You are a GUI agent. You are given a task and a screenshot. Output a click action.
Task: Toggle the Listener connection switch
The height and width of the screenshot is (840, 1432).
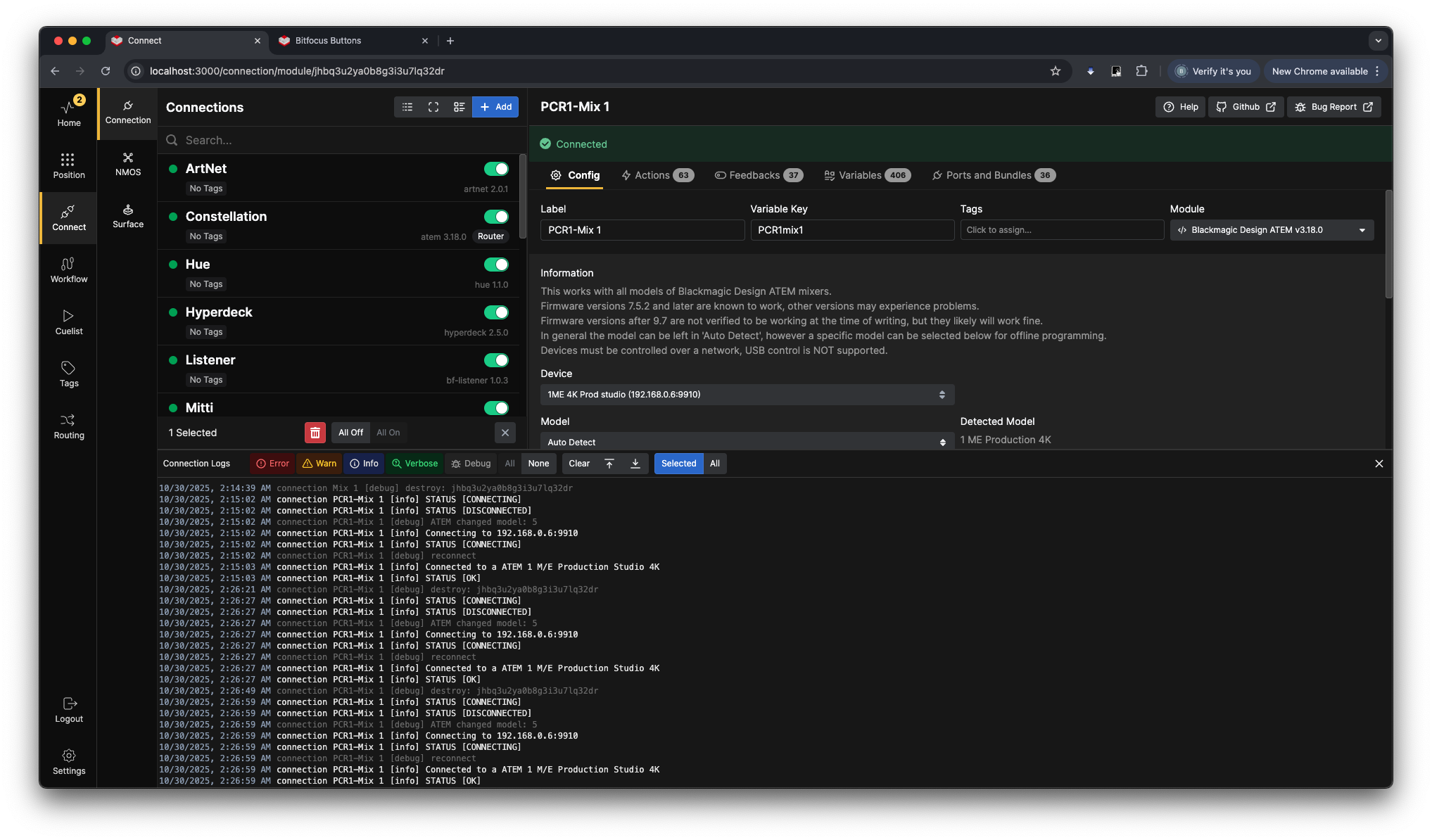[496, 360]
